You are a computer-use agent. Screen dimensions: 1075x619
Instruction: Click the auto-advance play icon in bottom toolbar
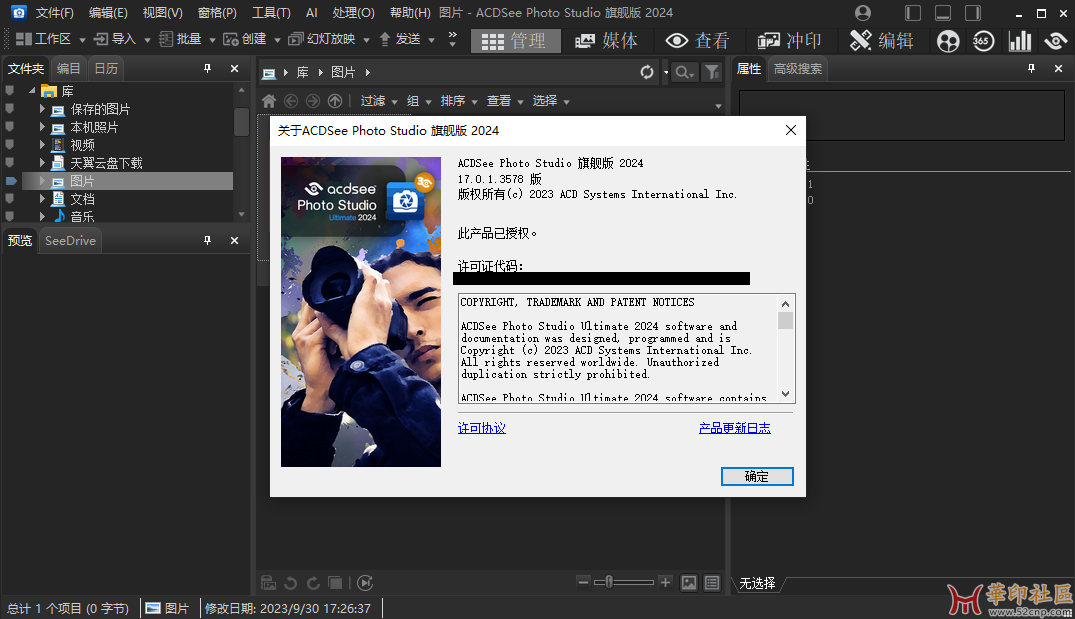pos(365,583)
